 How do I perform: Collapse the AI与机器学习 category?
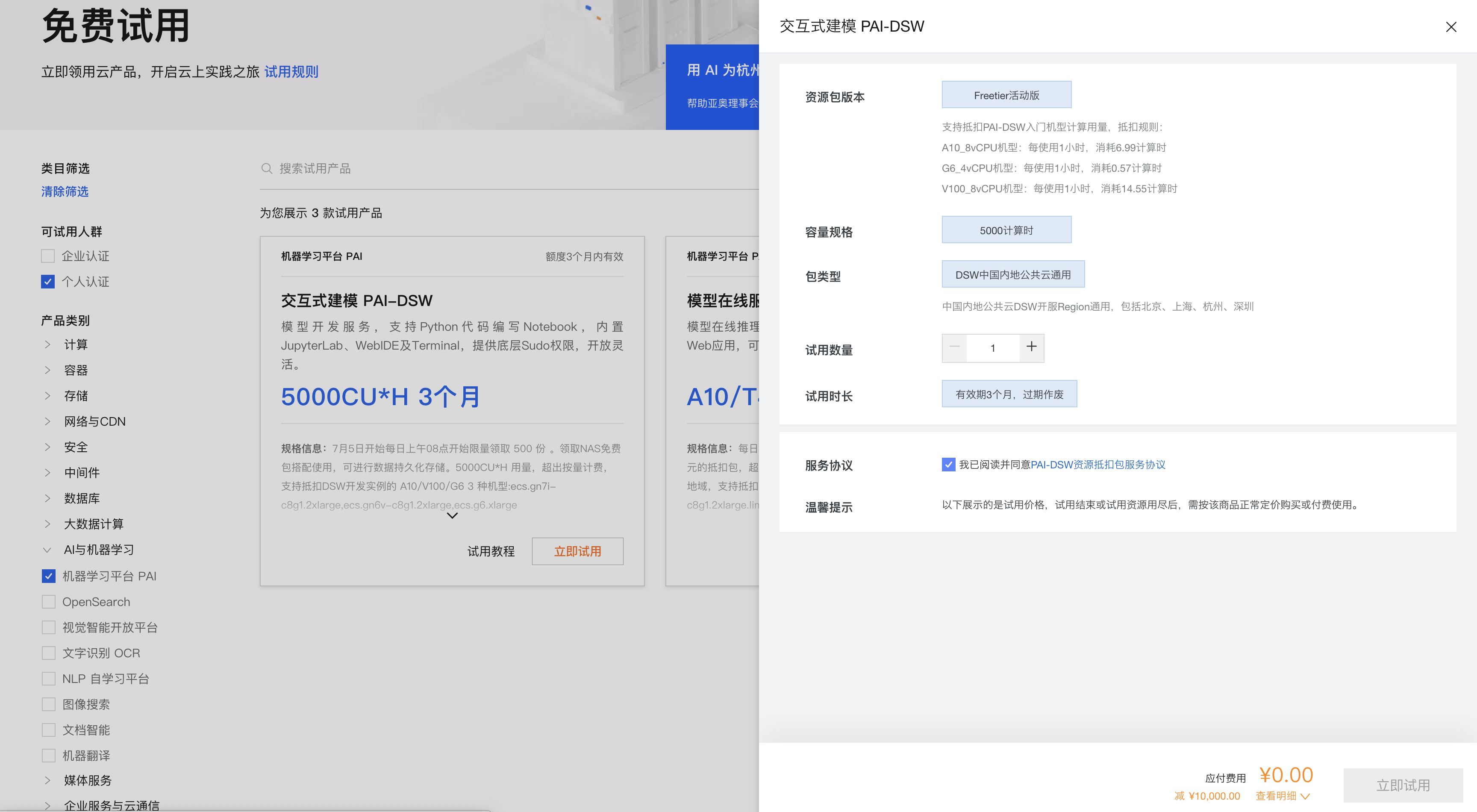pos(47,550)
